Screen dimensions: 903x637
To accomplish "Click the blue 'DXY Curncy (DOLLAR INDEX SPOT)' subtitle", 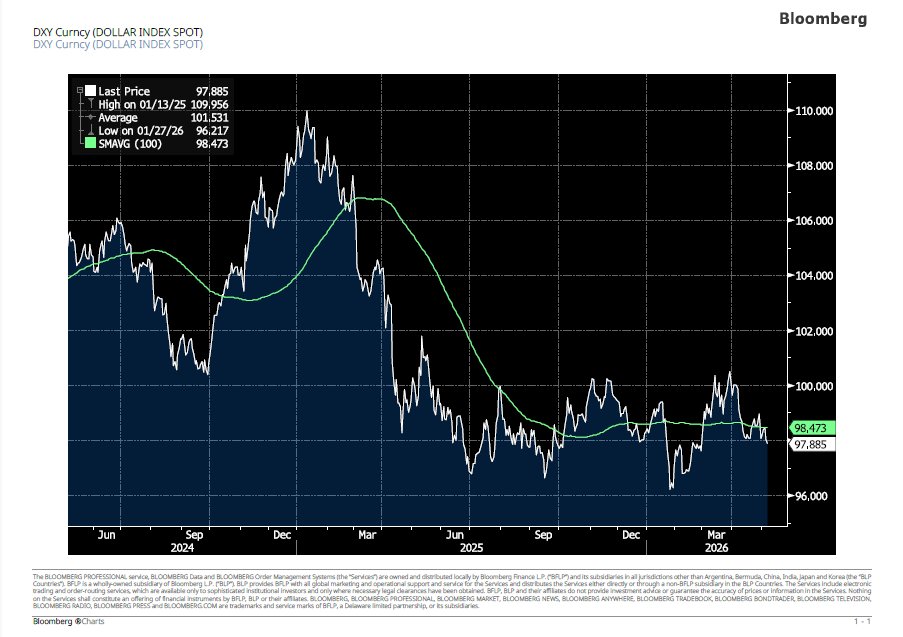I will pos(118,44).
